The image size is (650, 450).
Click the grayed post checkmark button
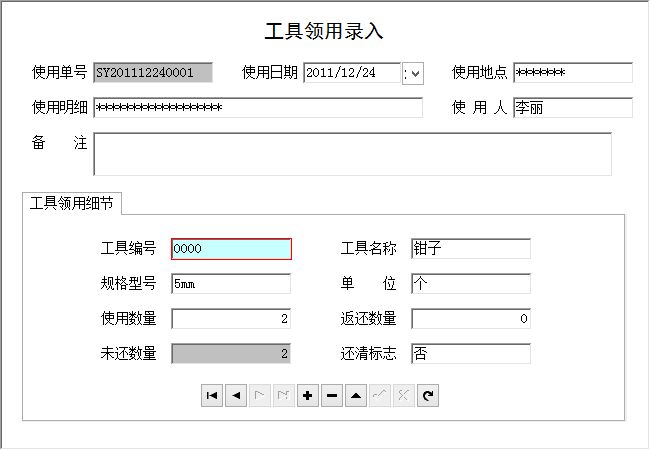pos(380,396)
